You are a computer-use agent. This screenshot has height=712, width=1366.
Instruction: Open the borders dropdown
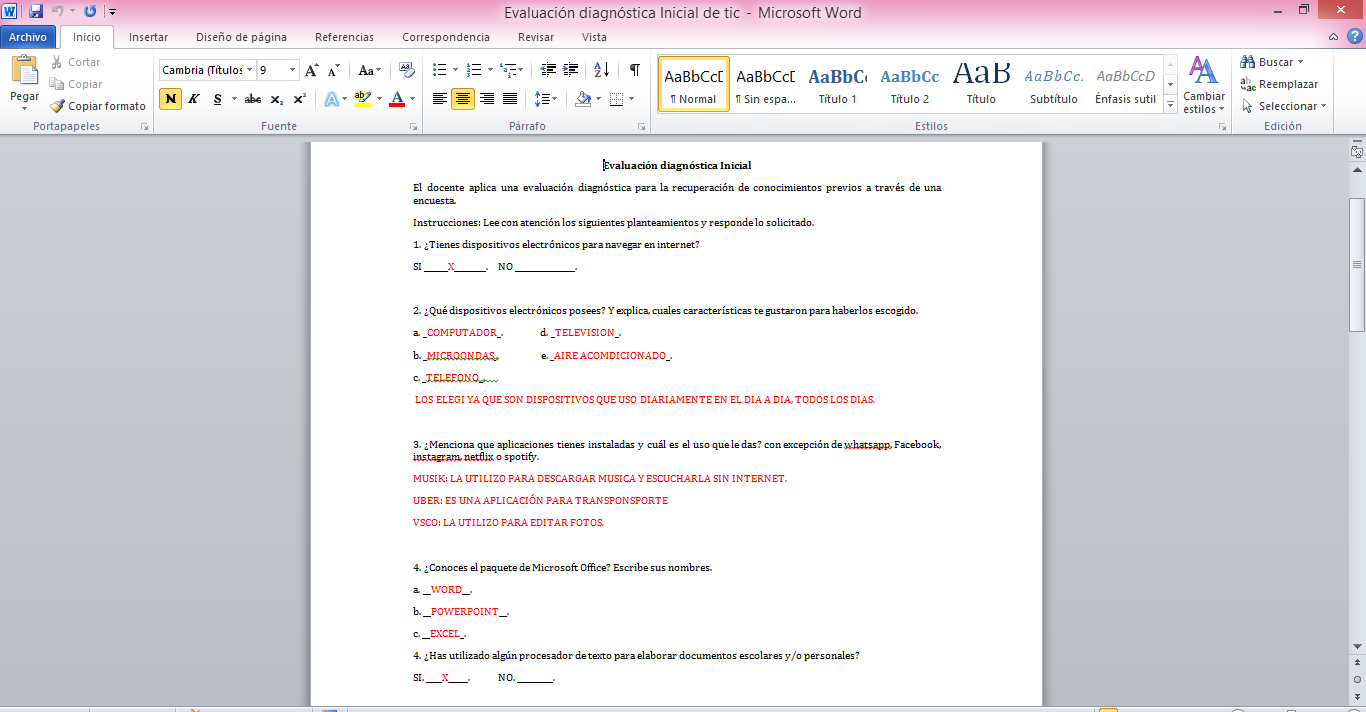point(631,99)
